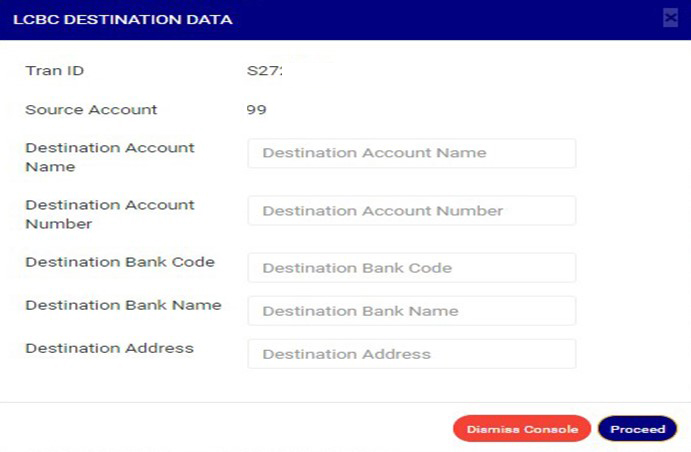Click the empty footer area left of Dismiss Console
The width and height of the screenshot is (691, 452).
click(220, 429)
